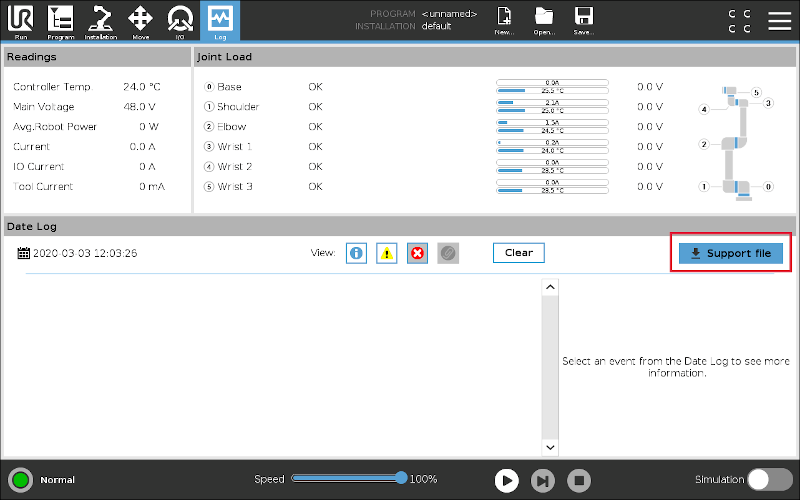Select the Move tab icon
This screenshot has height=500, width=800.
(x=141, y=20)
